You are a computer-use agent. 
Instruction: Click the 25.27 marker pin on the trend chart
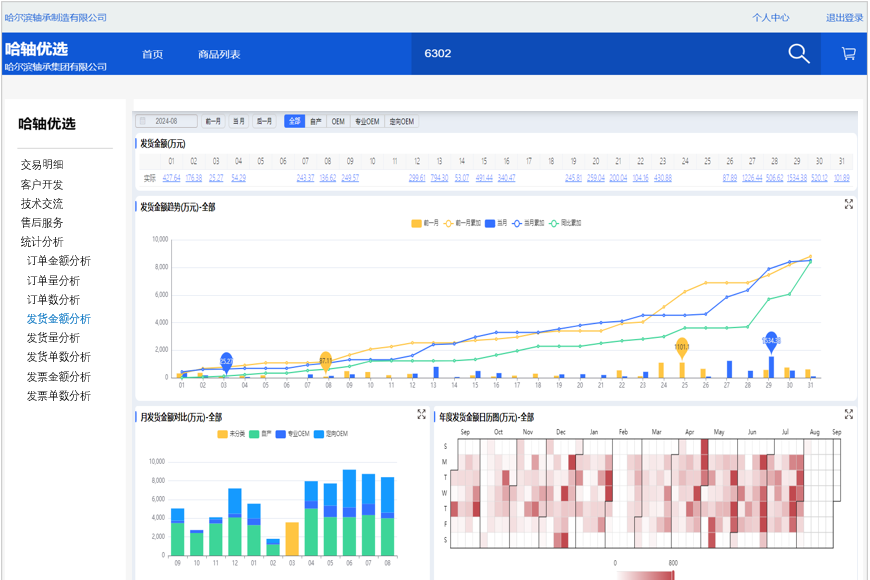226,362
